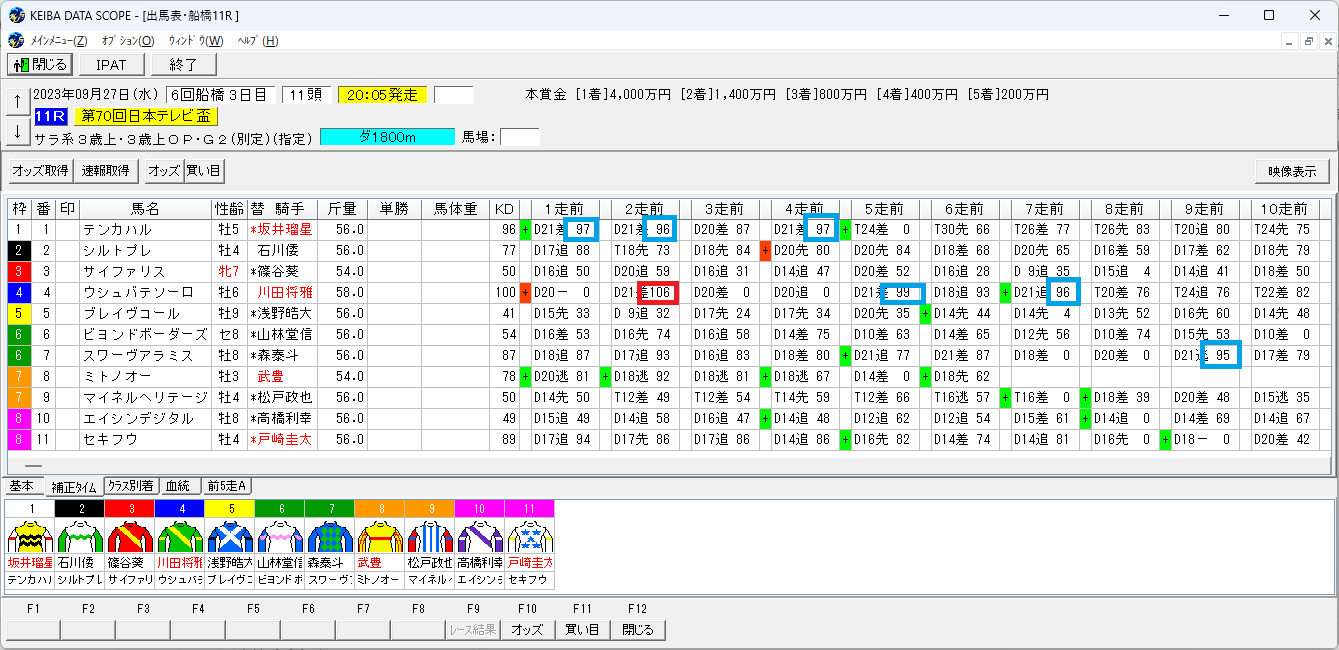Click jockey name 坂井瑠星 in table
This screenshot has width=1339, height=650.
(285, 230)
